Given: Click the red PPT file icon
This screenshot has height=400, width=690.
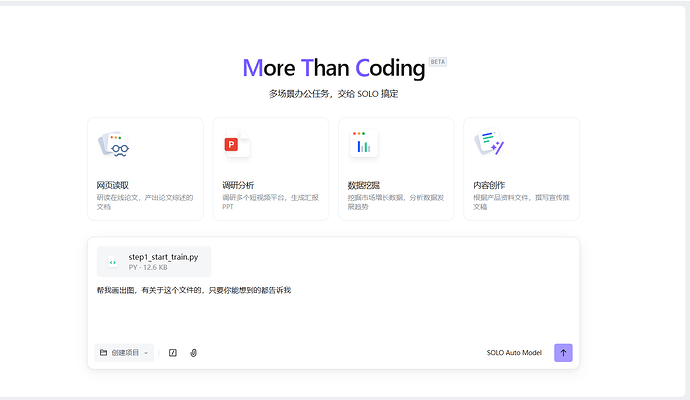Looking at the screenshot, I should [x=237, y=144].
